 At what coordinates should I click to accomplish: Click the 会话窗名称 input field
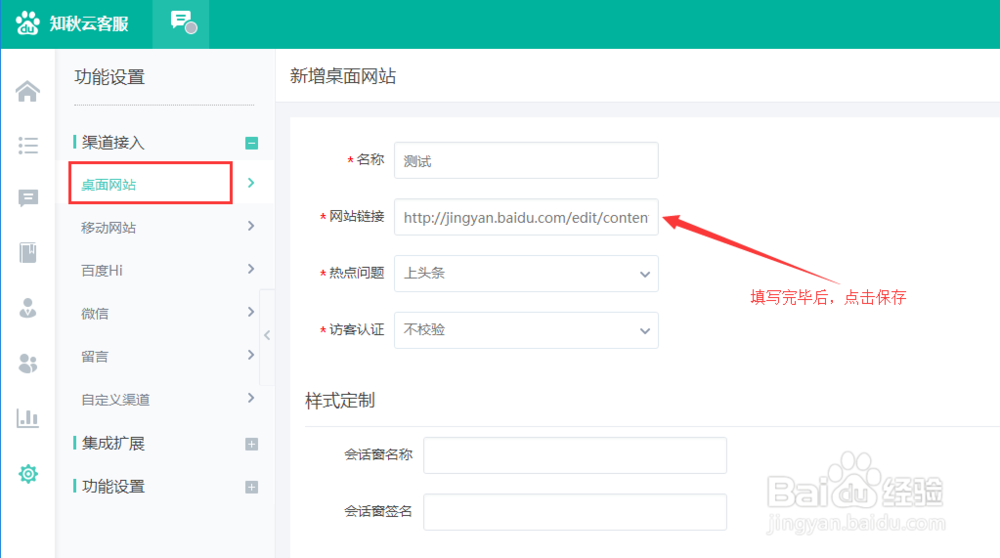[575, 455]
